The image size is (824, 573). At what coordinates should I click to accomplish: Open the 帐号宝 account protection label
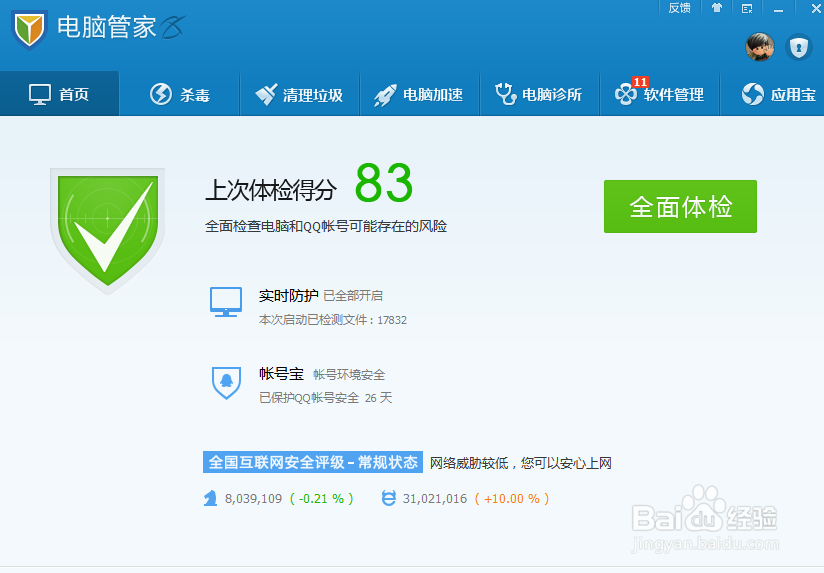pos(281,374)
